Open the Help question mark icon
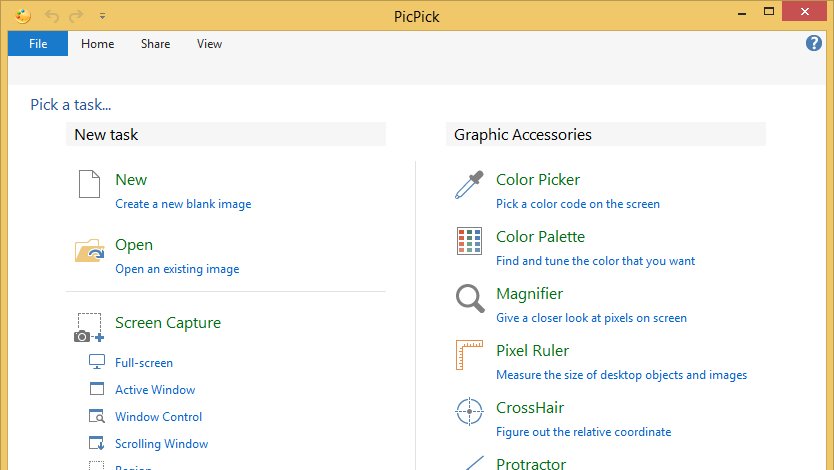This screenshot has height=470, width=834. click(x=814, y=43)
